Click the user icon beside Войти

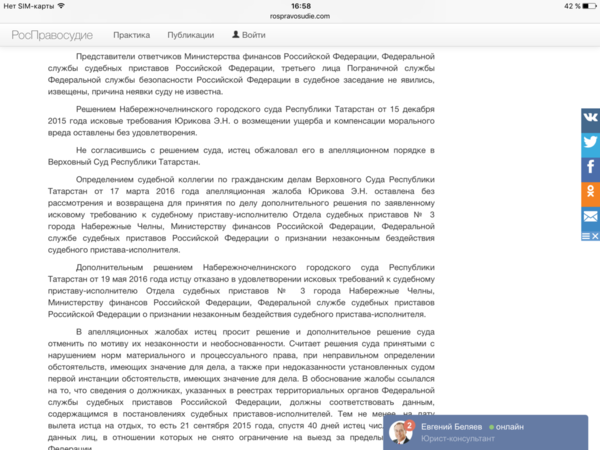coord(235,35)
